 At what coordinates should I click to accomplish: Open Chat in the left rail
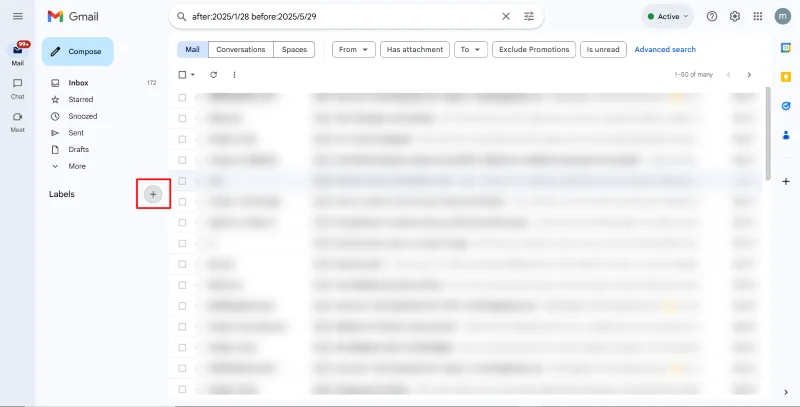point(18,89)
